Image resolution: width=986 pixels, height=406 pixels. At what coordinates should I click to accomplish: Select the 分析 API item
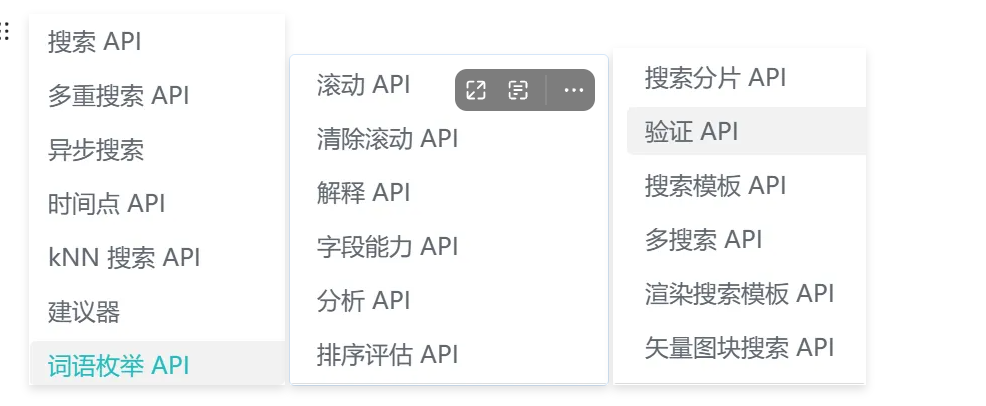coord(363,300)
